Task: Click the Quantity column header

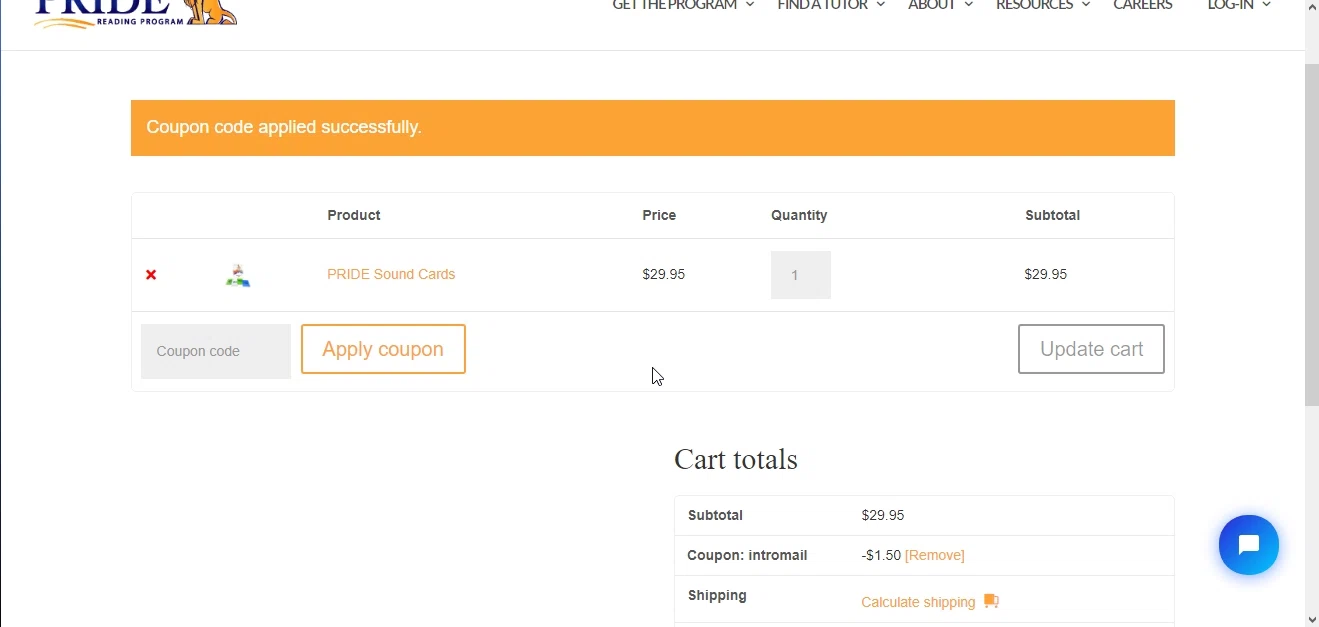Action: click(799, 215)
